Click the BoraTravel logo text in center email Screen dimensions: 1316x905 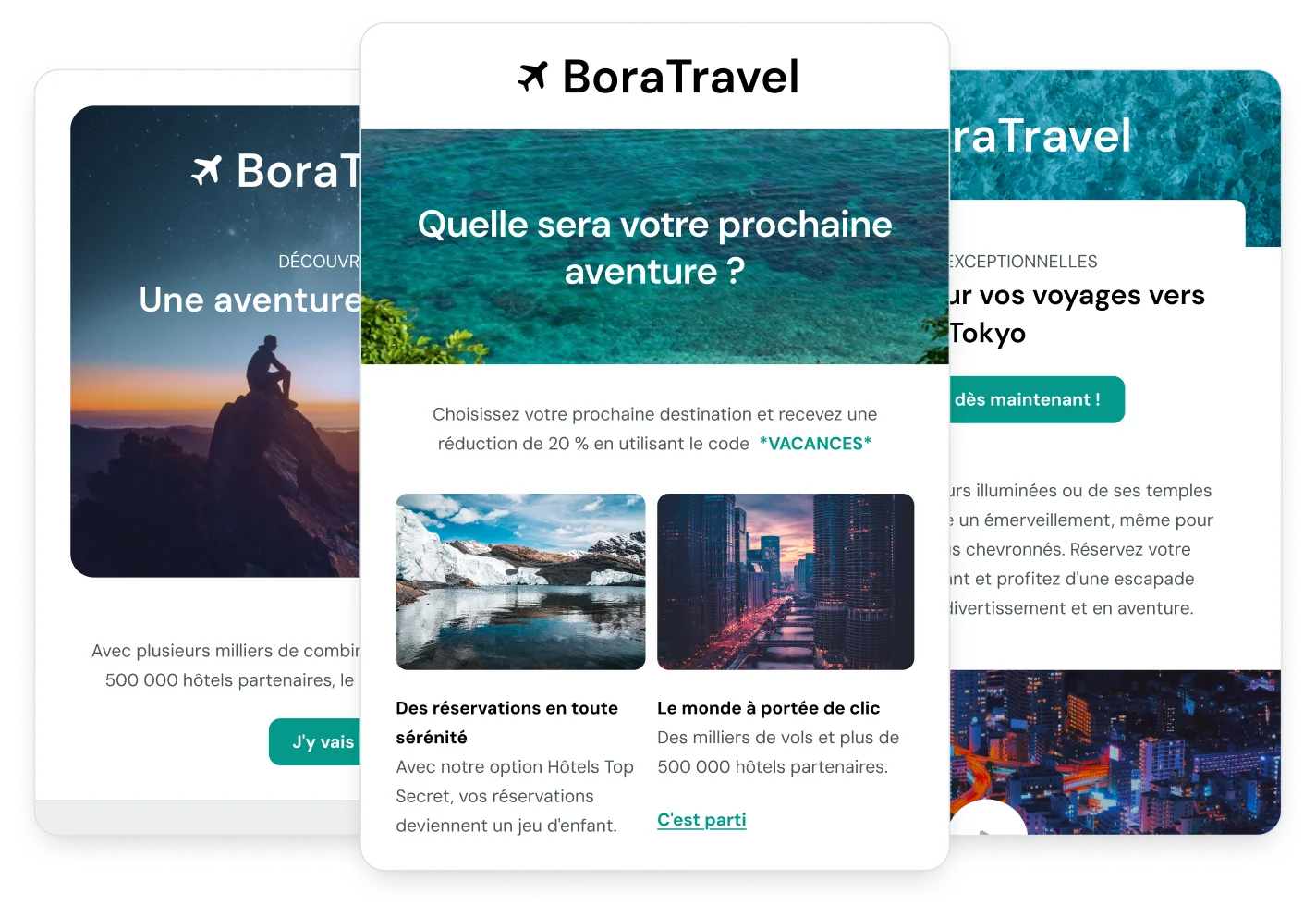coord(680,77)
